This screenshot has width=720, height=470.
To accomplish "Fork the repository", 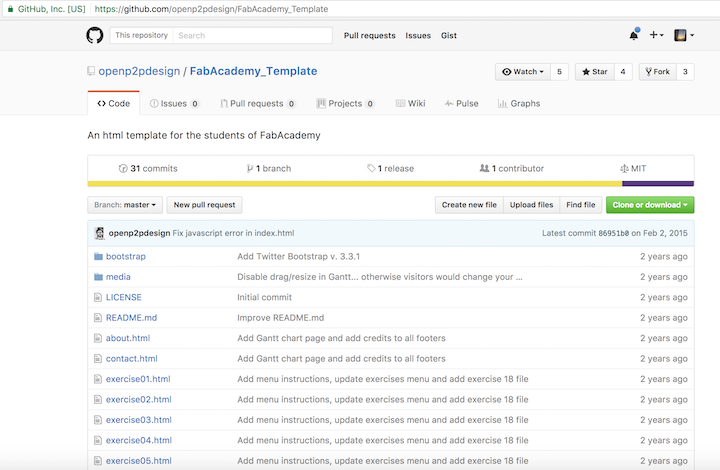I will click(x=658, y=72).
